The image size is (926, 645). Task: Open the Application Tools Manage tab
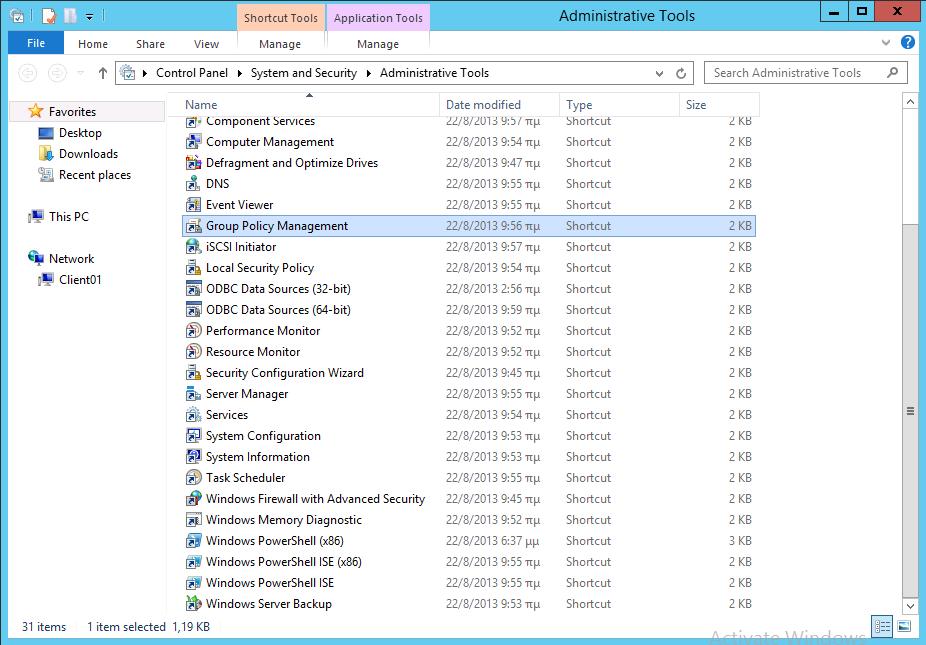tap(378, 44)
